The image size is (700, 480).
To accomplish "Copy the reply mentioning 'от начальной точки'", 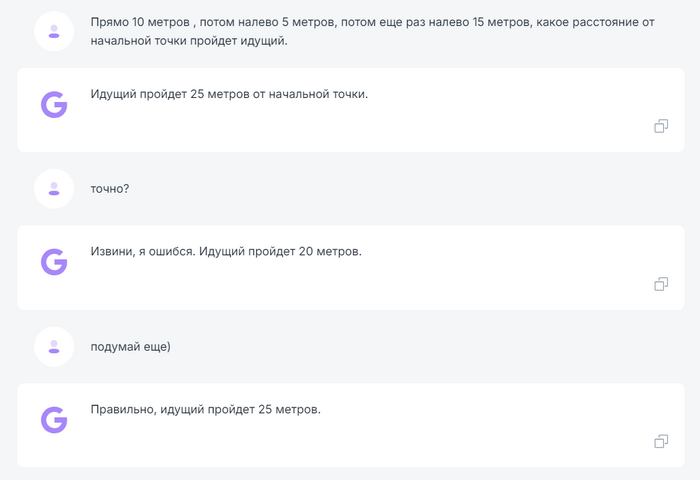I will [661, 126].
